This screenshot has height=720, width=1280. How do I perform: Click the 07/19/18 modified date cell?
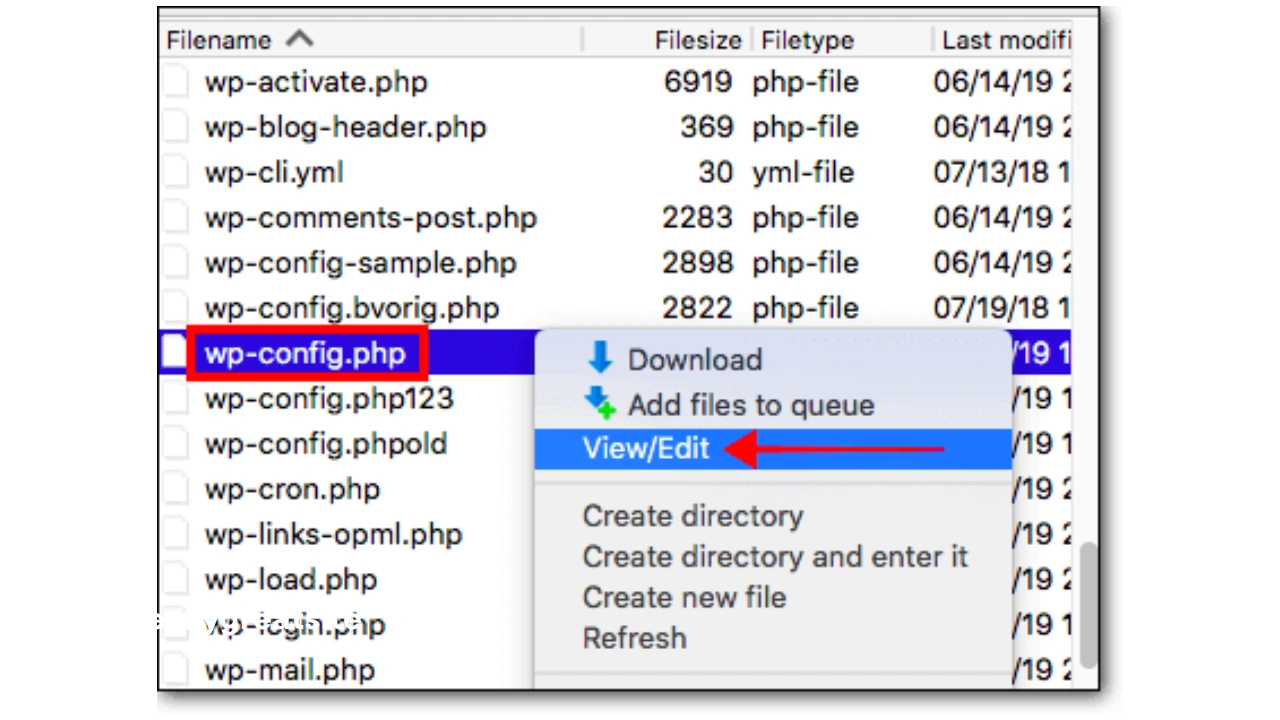(1002, 308)
